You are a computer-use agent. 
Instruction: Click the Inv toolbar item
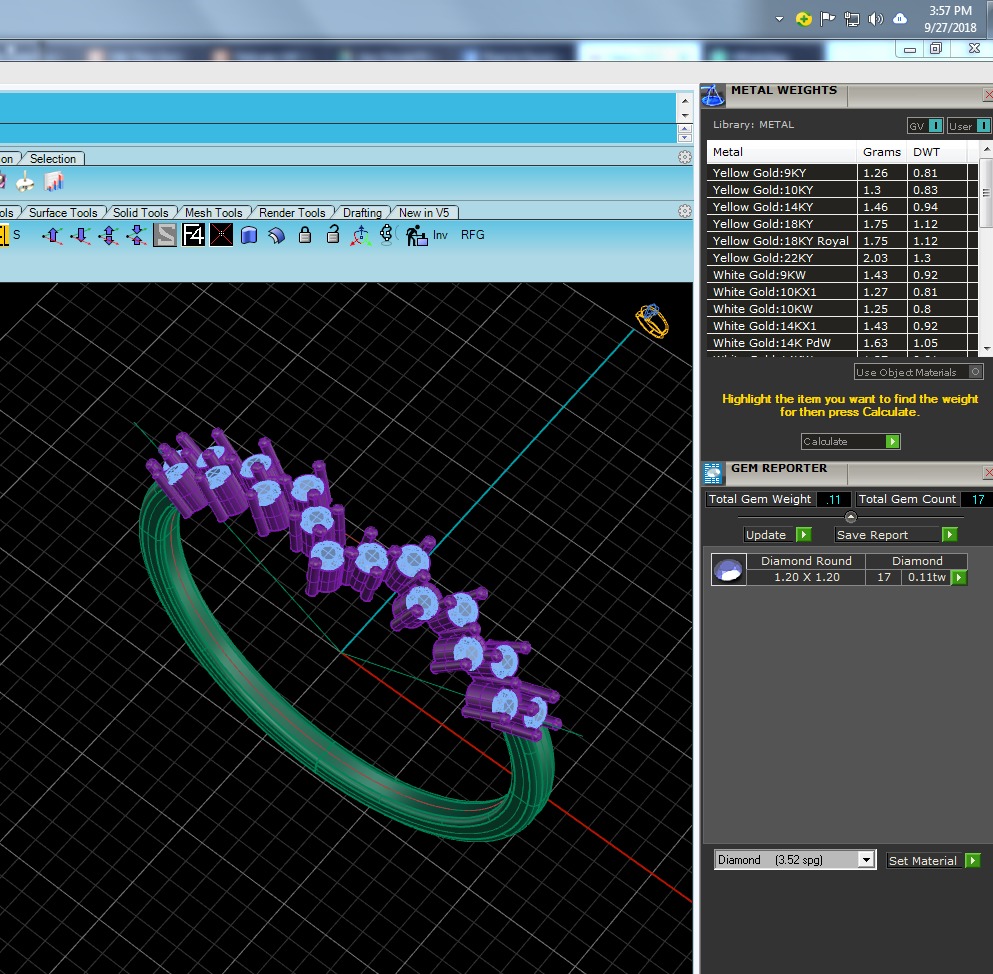click(x=440, y=235)
